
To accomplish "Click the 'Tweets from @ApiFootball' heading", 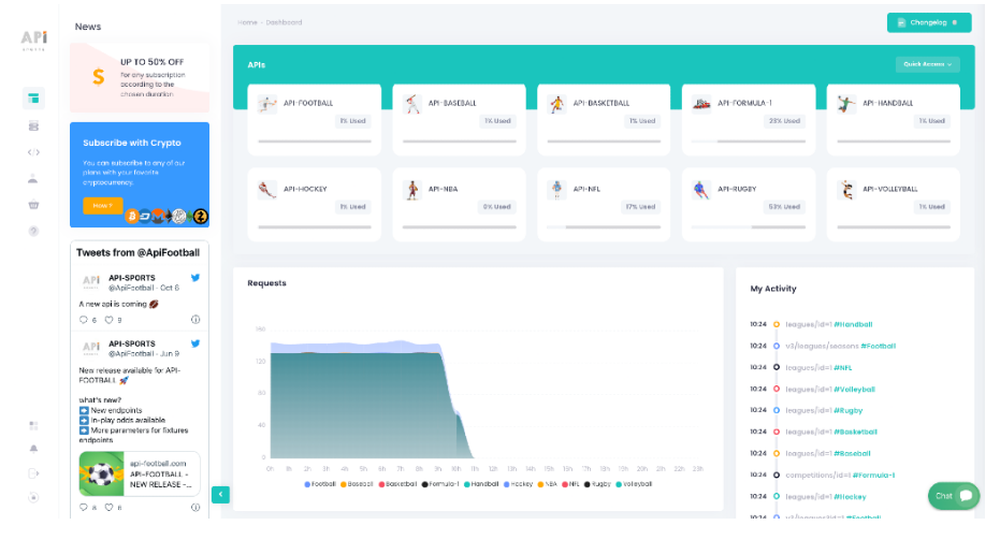I will (138, 253).
